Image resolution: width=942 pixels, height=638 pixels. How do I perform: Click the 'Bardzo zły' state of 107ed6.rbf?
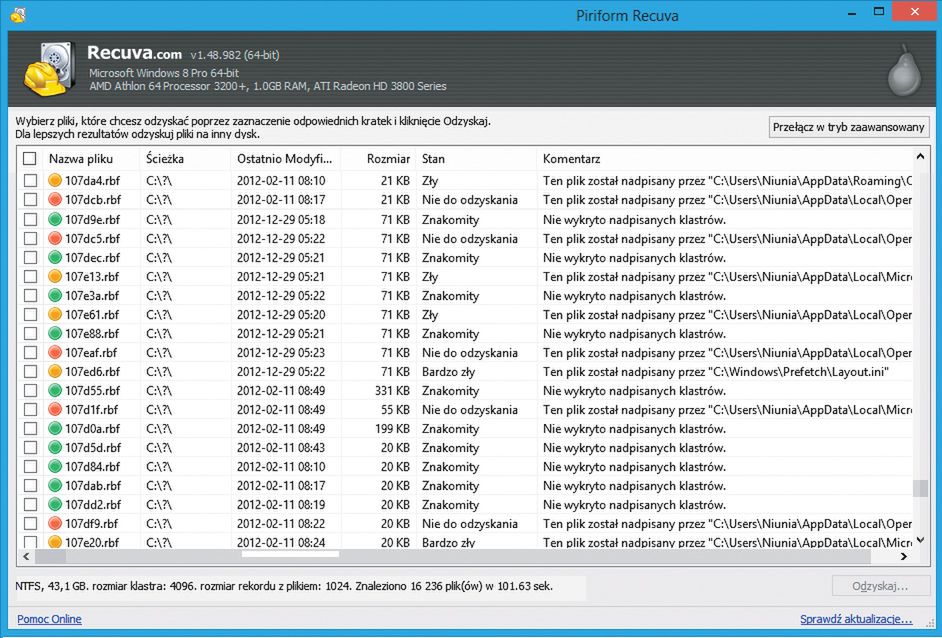pos(448,372)
